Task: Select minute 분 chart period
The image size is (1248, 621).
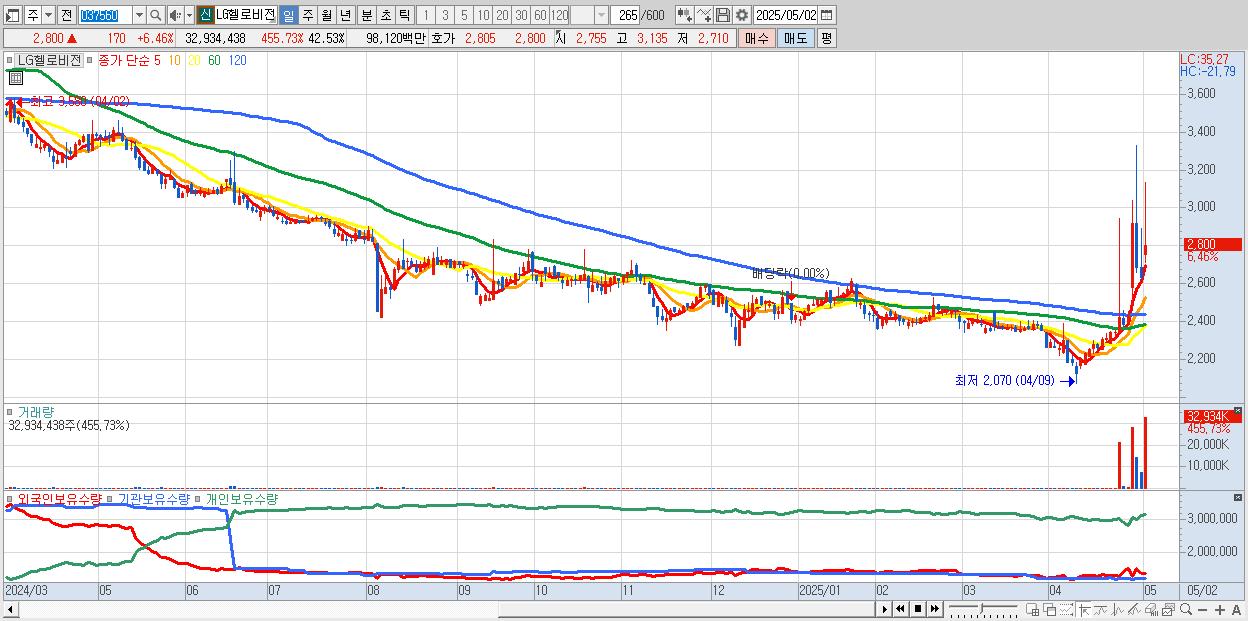Action: (x=366, y=15)
